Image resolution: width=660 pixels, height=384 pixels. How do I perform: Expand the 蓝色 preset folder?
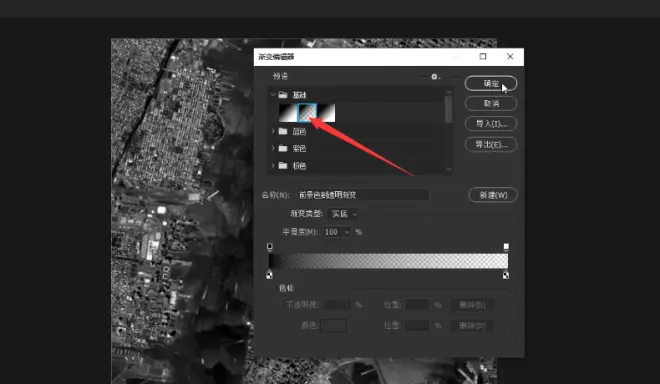(x=273, y=131)
